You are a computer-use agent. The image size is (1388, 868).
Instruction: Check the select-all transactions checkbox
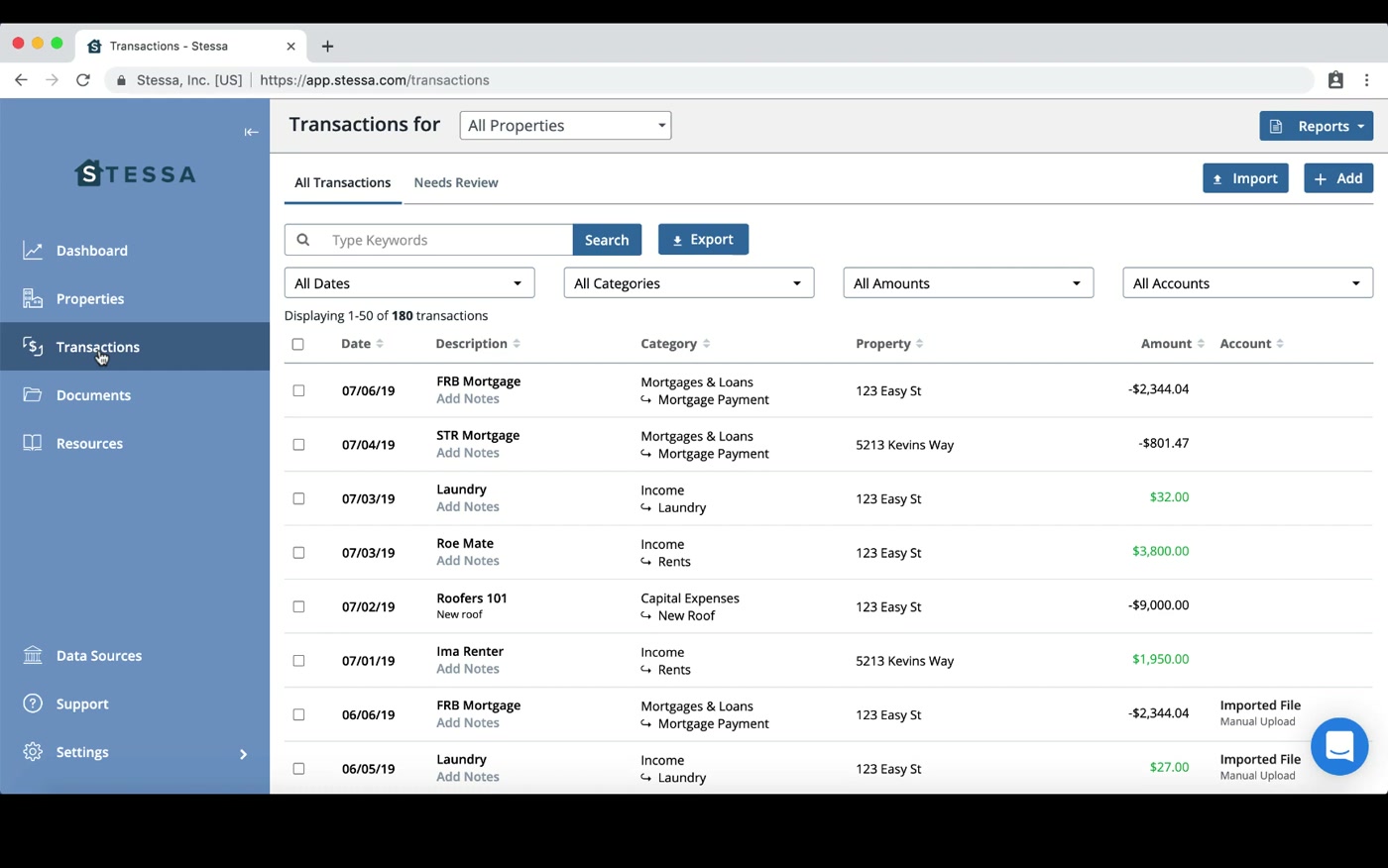(x=297, y=344)
